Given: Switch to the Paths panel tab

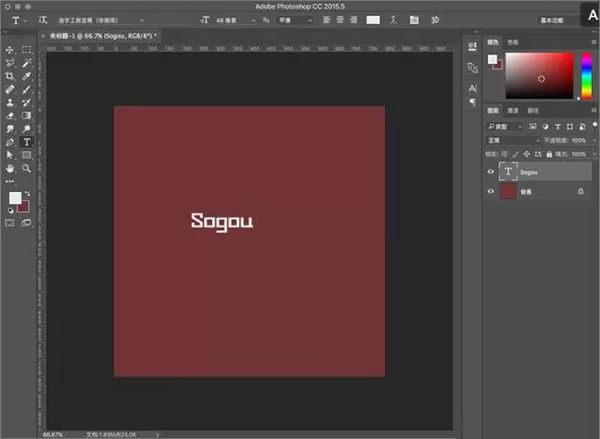Looking at the screenshot, I should [533, 111].
